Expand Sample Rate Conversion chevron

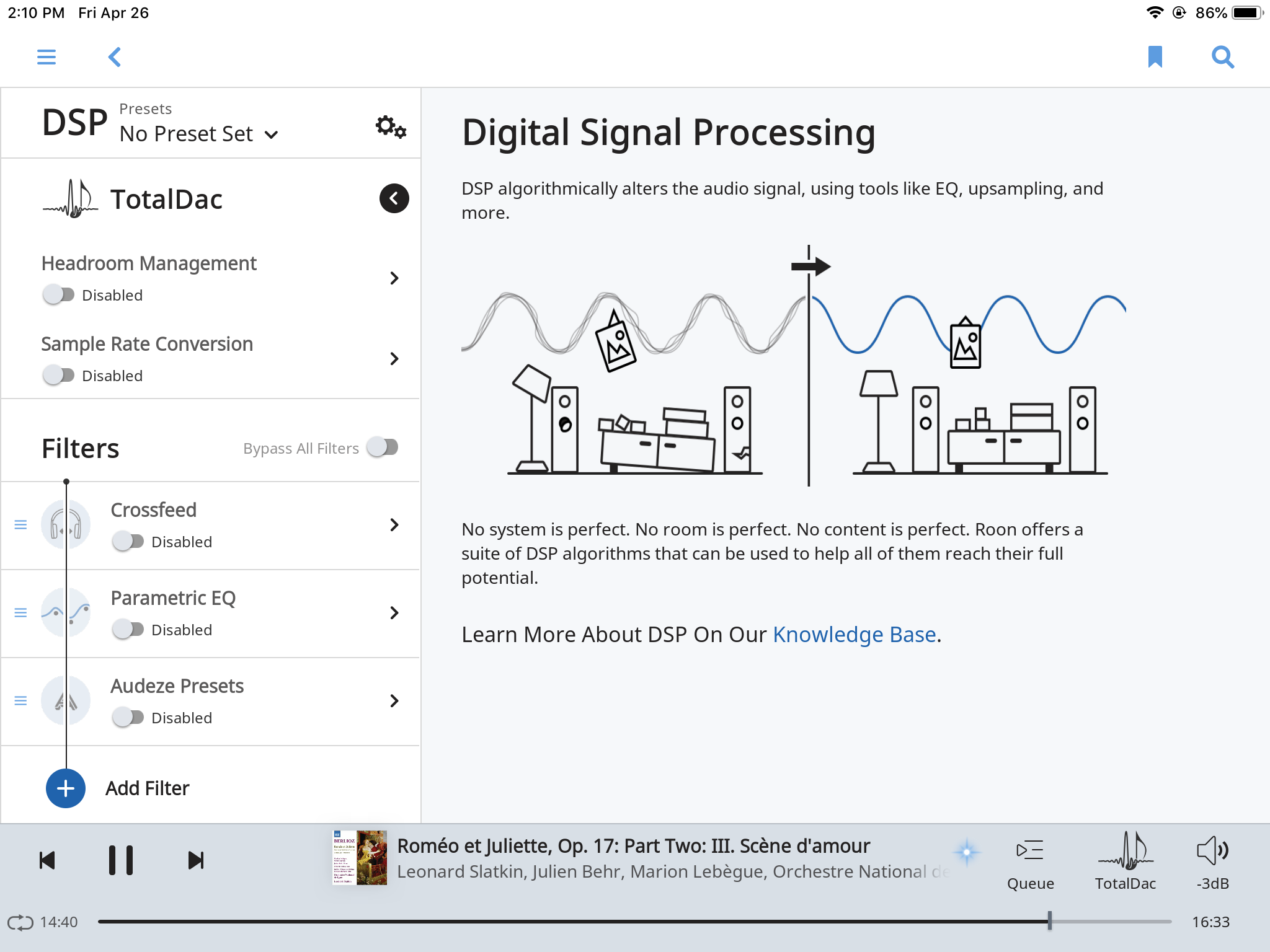pyautogui.click(x=394, y=359)
